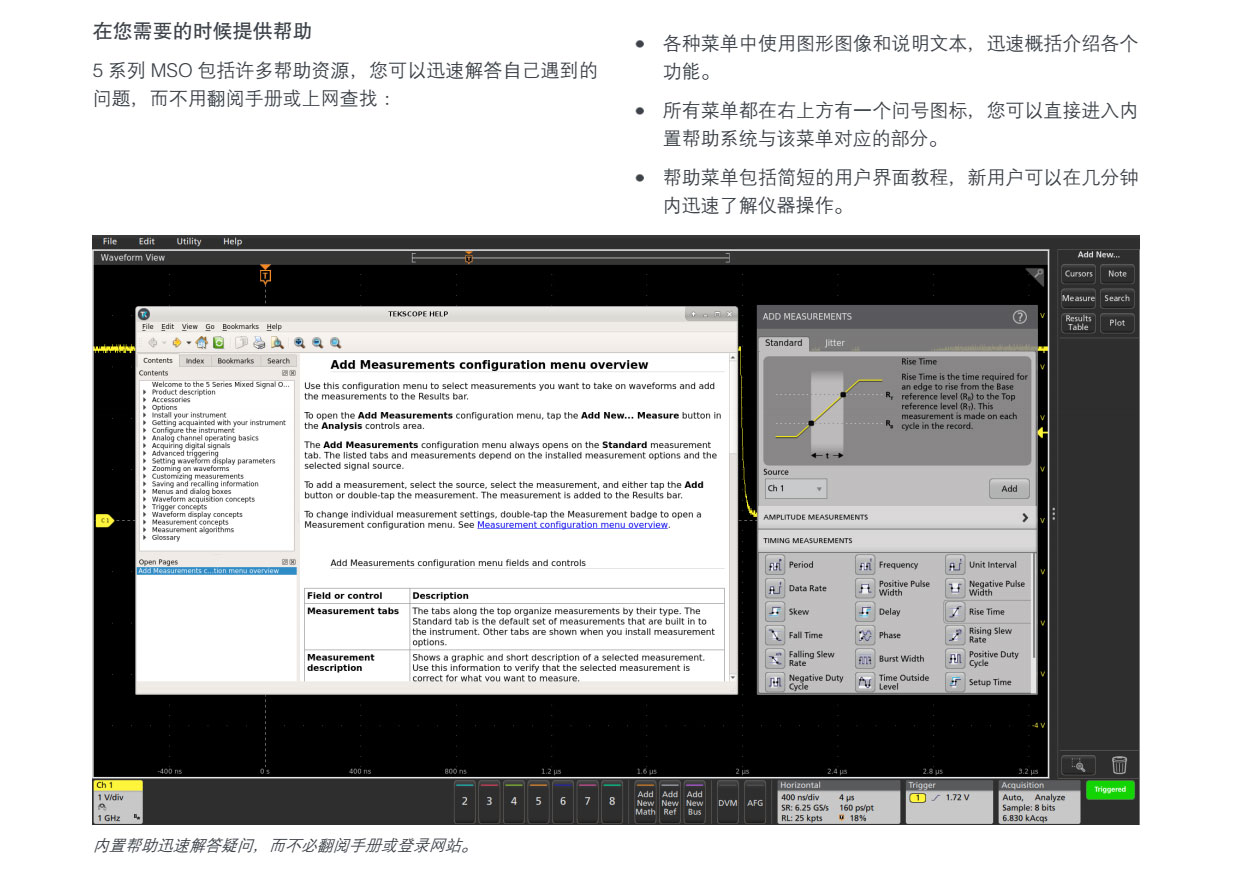The image size is (1249, 889).
Task: Click the trash can delete icon
Action: tap(1119, 765)
